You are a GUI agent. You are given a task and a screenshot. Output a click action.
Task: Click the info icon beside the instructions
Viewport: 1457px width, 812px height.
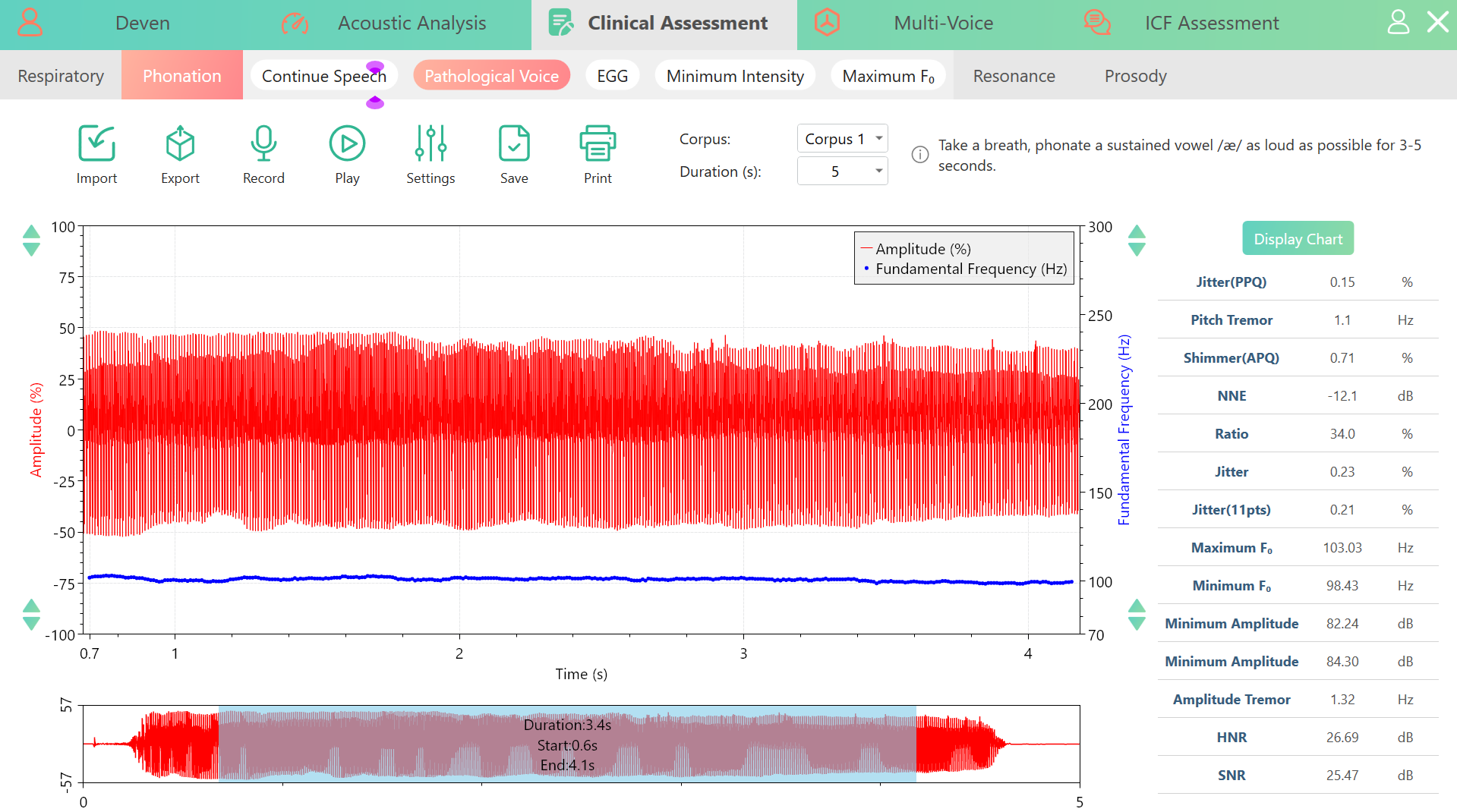[x=919, y=155]
